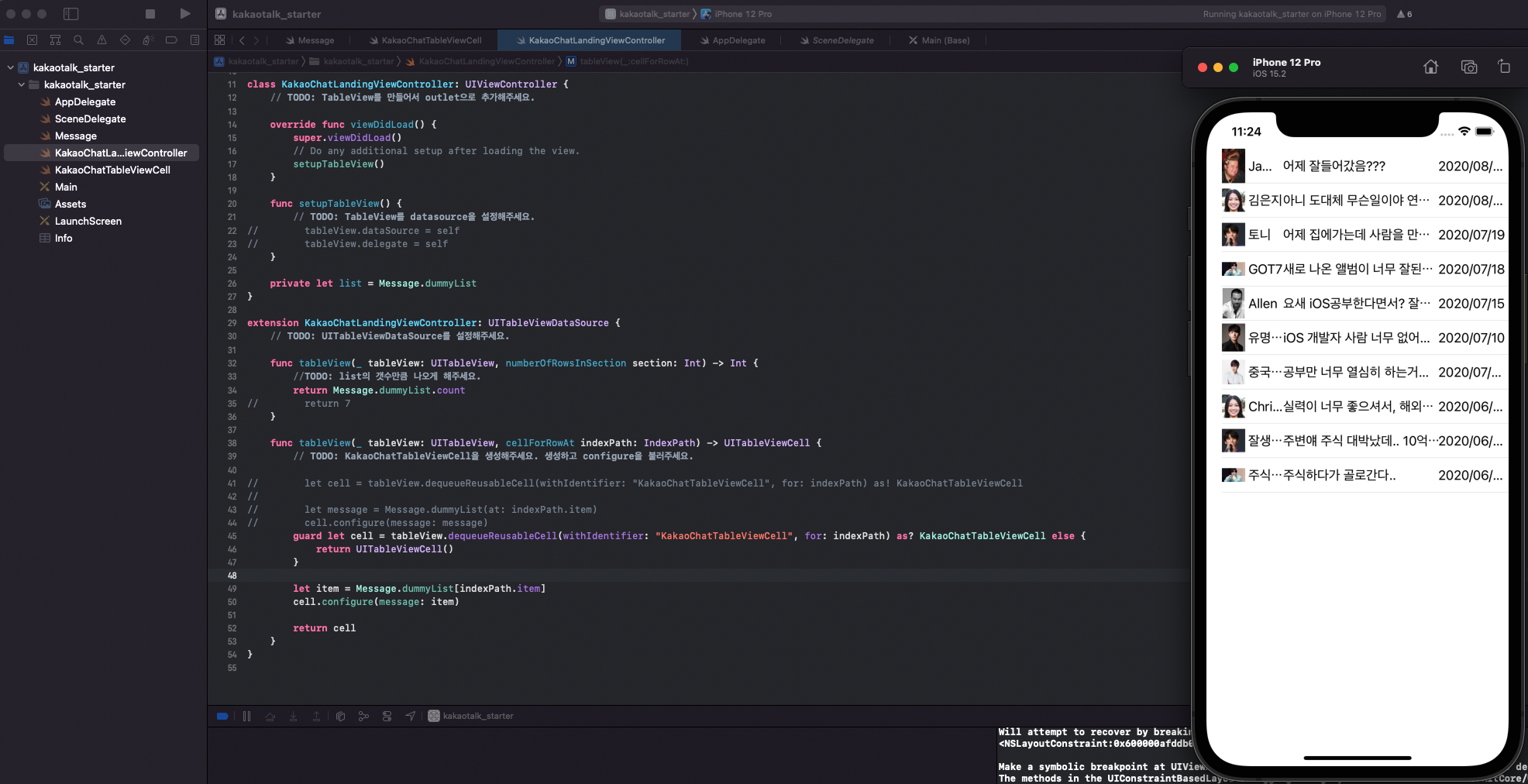Rotate the Simulator device
Image resolution: width=1528 pixels, height=784 pixels.
1504,67
